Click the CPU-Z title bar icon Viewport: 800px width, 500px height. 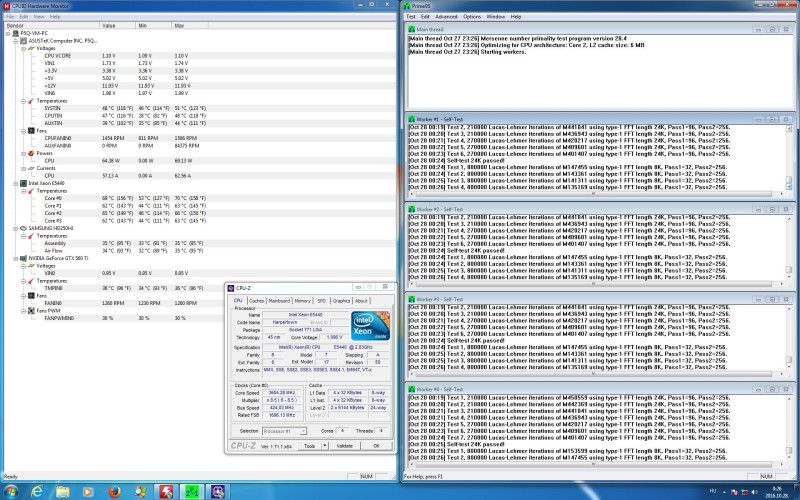pyautogui.click(x=231, y=288)
